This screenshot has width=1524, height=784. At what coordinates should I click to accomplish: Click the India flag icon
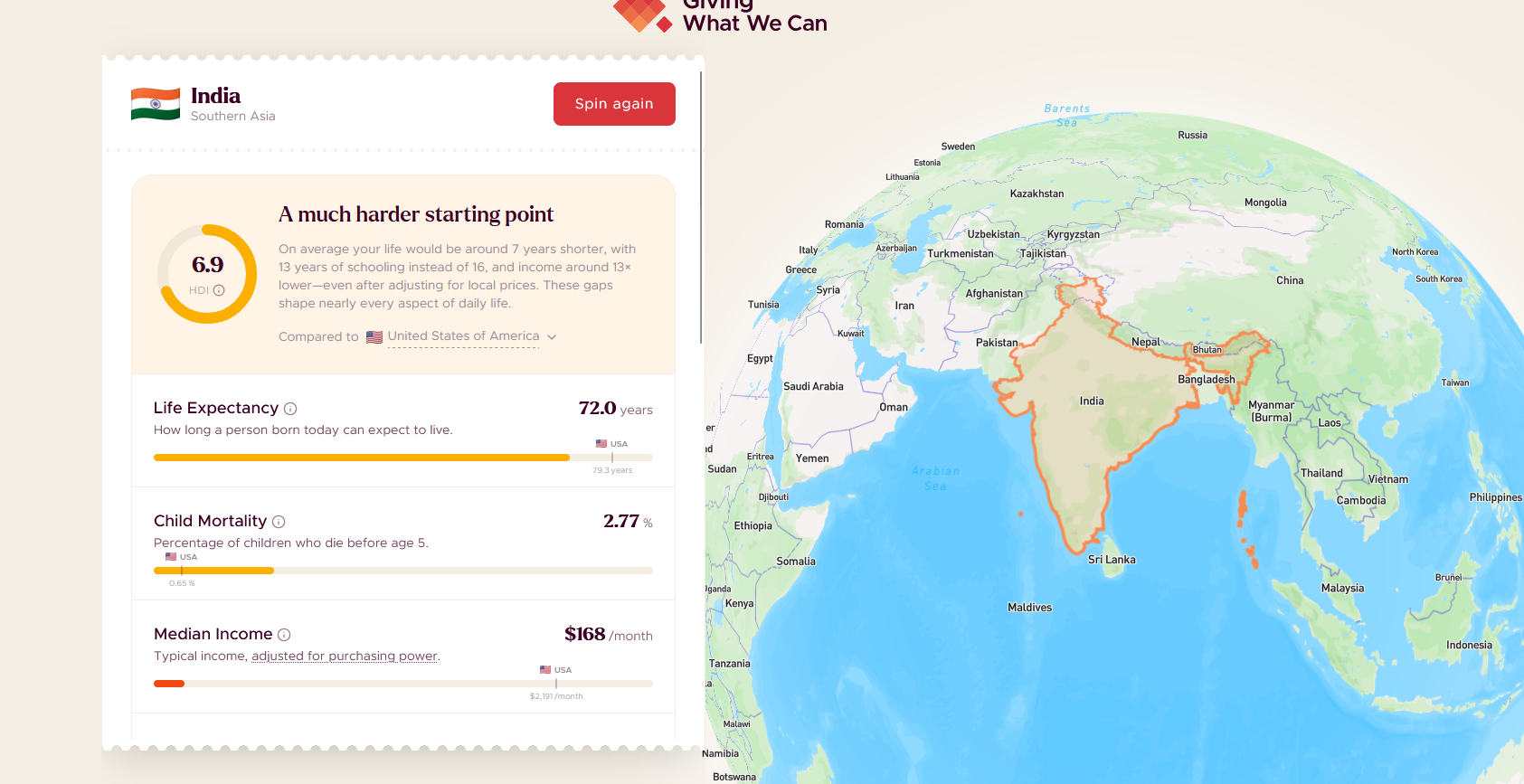tap(156, 104)
